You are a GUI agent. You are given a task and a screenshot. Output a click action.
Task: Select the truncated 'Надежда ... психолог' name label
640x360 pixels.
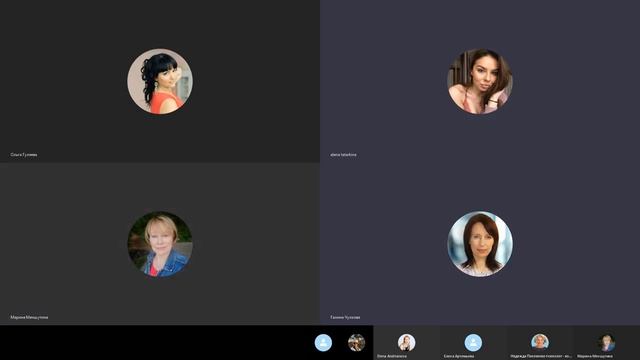[541, 356]
